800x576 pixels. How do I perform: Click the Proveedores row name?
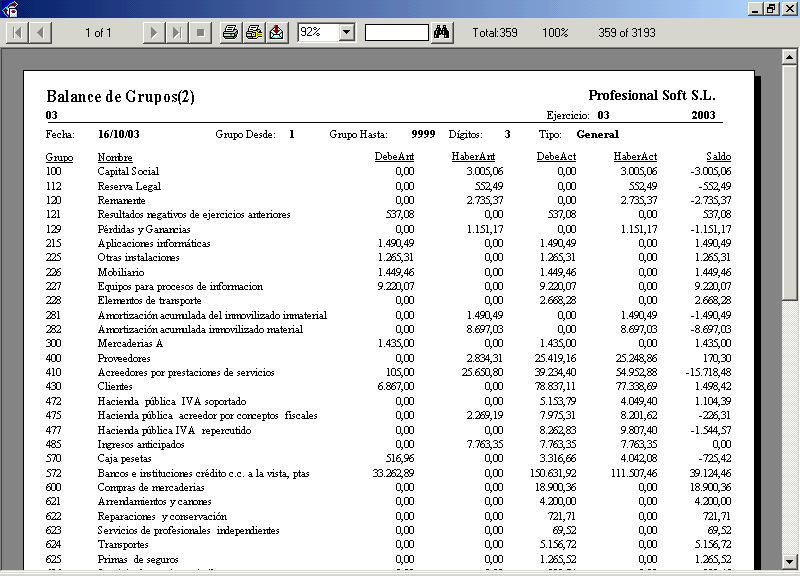(124, 358)
